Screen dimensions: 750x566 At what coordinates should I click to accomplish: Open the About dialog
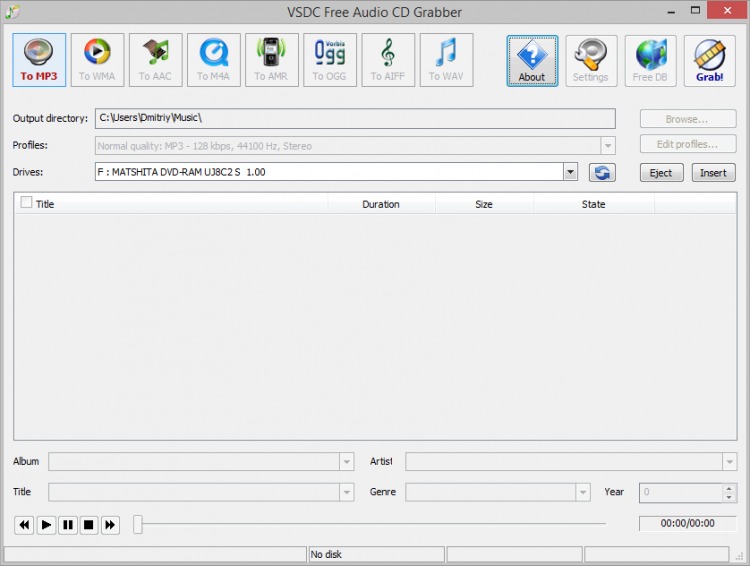click(x=532, y=61)
